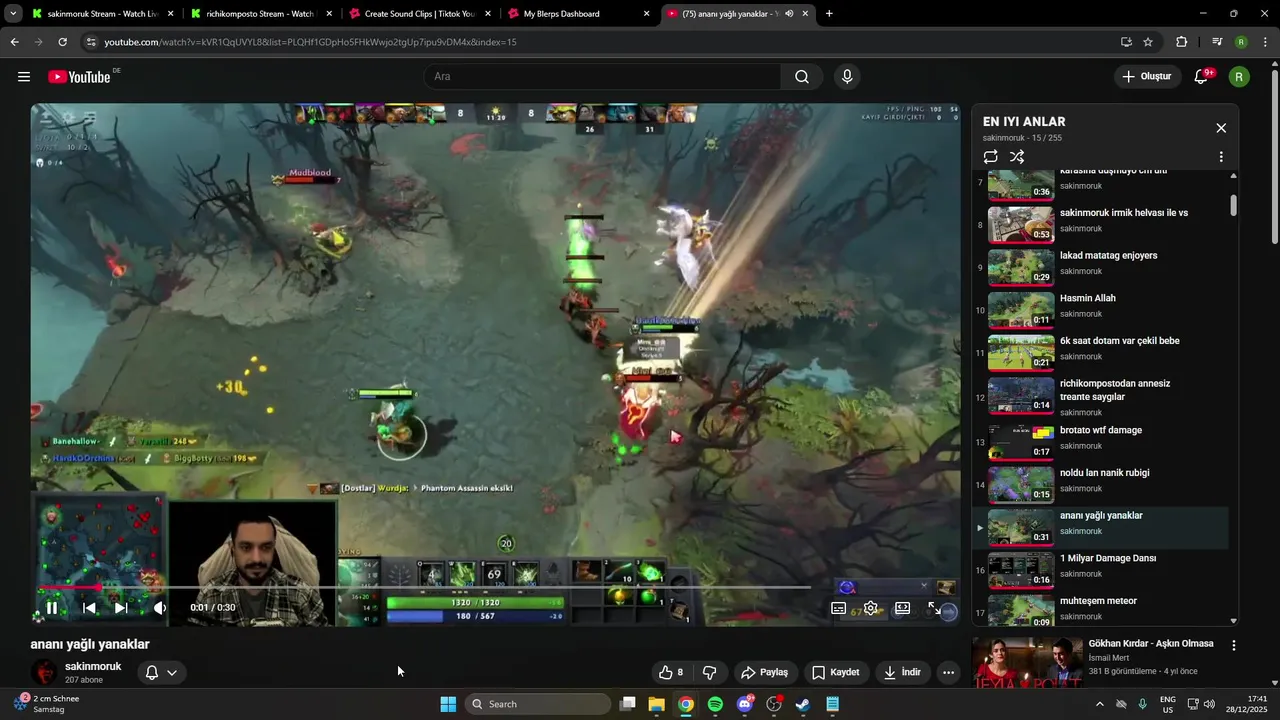Screen dimensions: 1280x720
Task: Skip to next video in player
Action: pos(121,607)
